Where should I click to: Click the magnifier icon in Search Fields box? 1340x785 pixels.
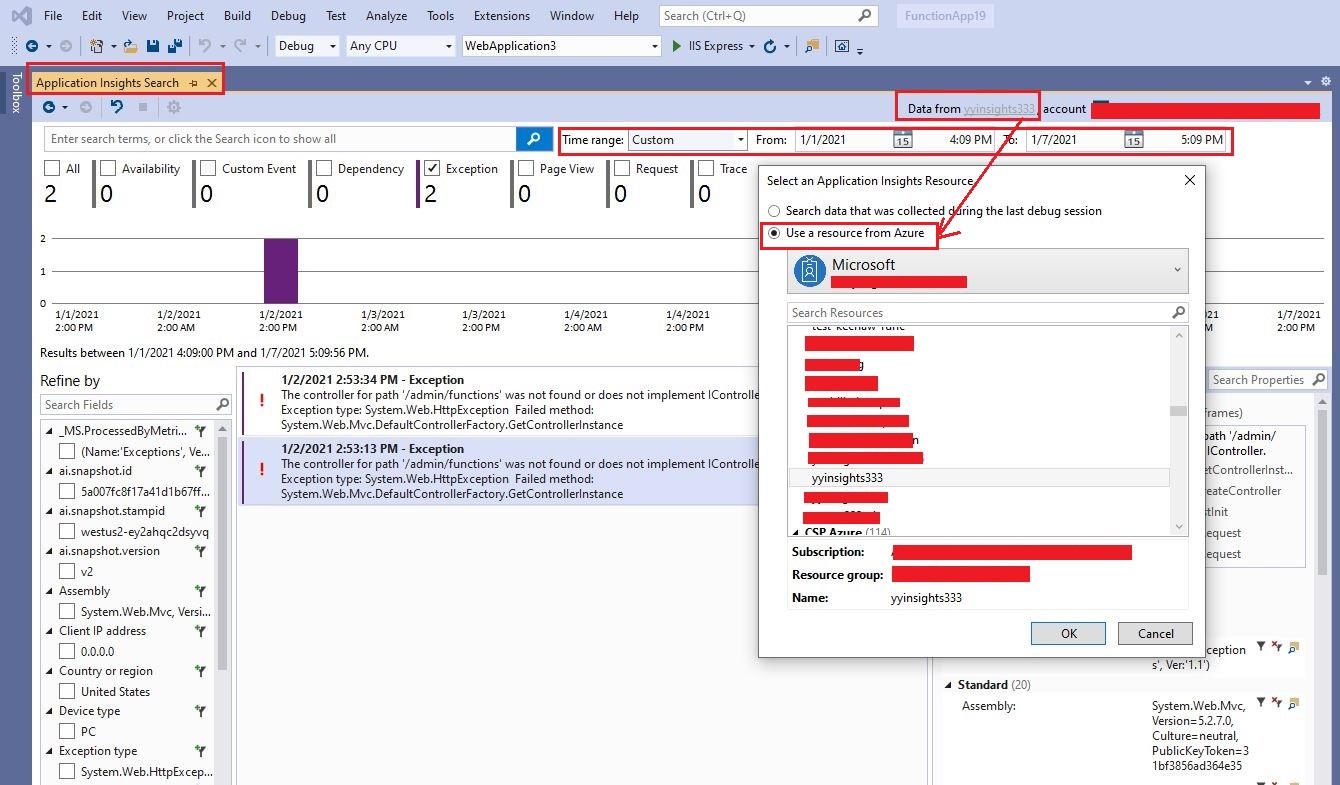click(223, 405)
